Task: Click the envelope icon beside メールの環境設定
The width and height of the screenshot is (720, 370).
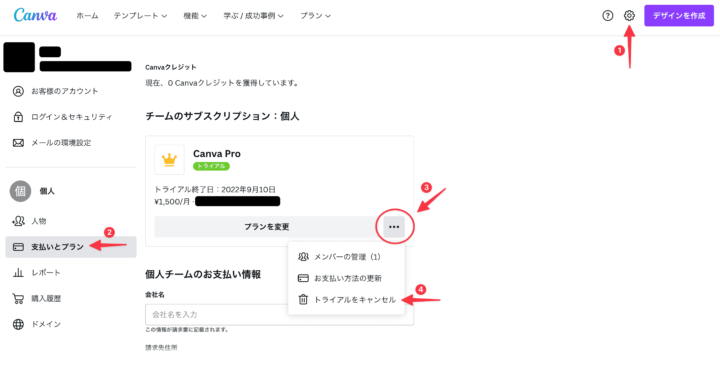Action: tap(18, 143)
